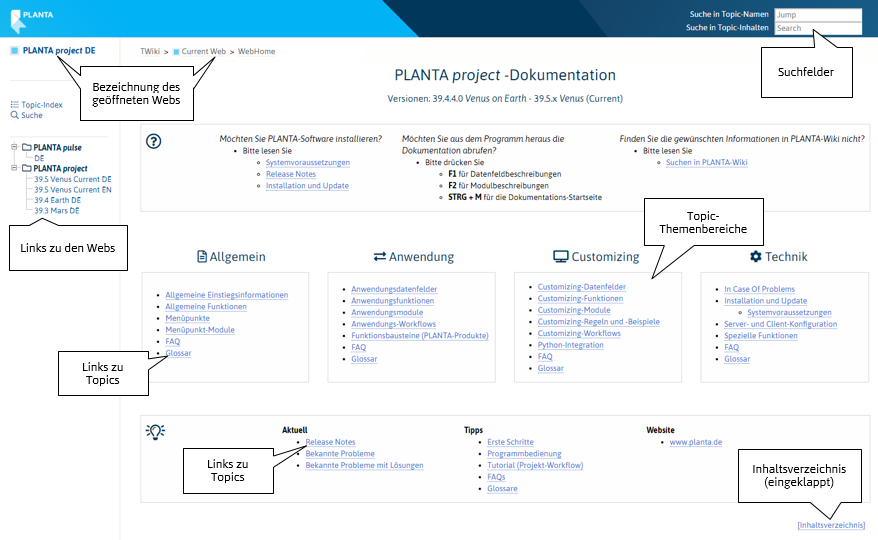The image size is (878, 540).
Task: Select 39.4 Earth DE web
Action: click(x=58, y=200)
